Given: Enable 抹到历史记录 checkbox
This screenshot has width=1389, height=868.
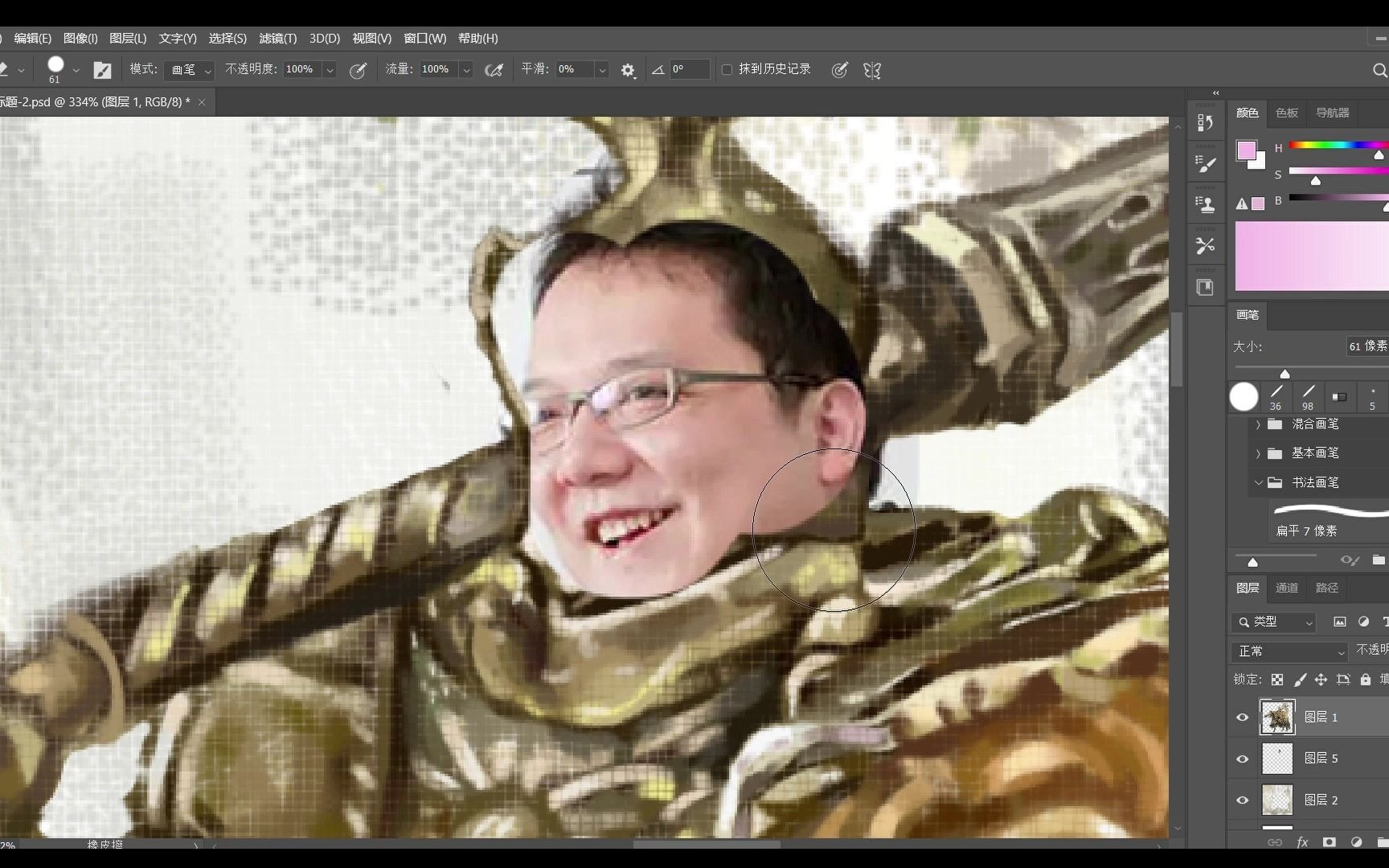Looking at the screenshot, I should point(727,70).
